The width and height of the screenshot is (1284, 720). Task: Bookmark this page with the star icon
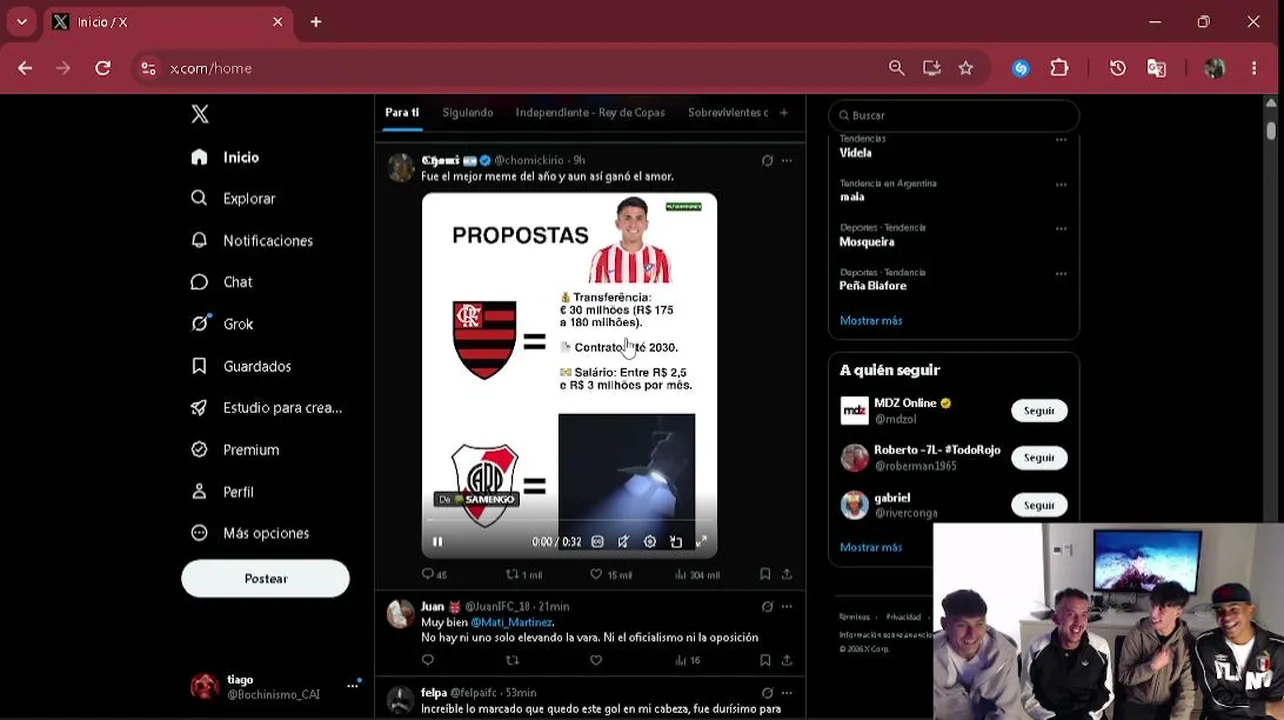(966, 68)
